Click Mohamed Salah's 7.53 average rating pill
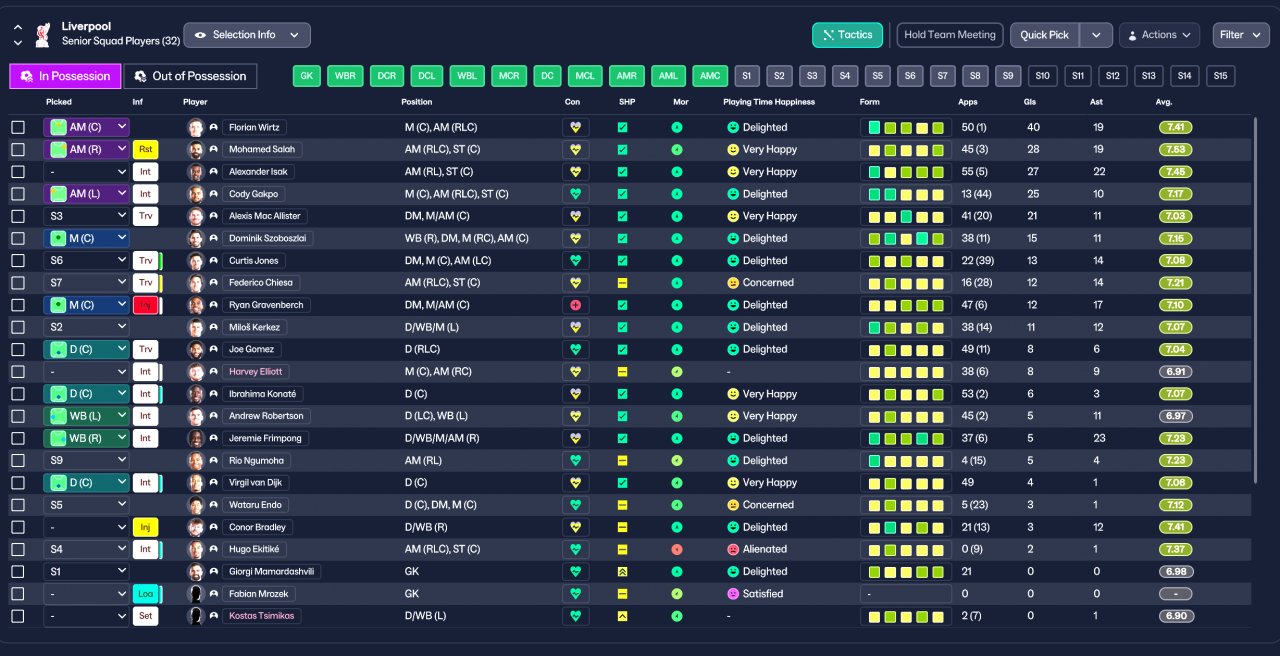This screenshot has height=656, width=1280. (1177, 150)
